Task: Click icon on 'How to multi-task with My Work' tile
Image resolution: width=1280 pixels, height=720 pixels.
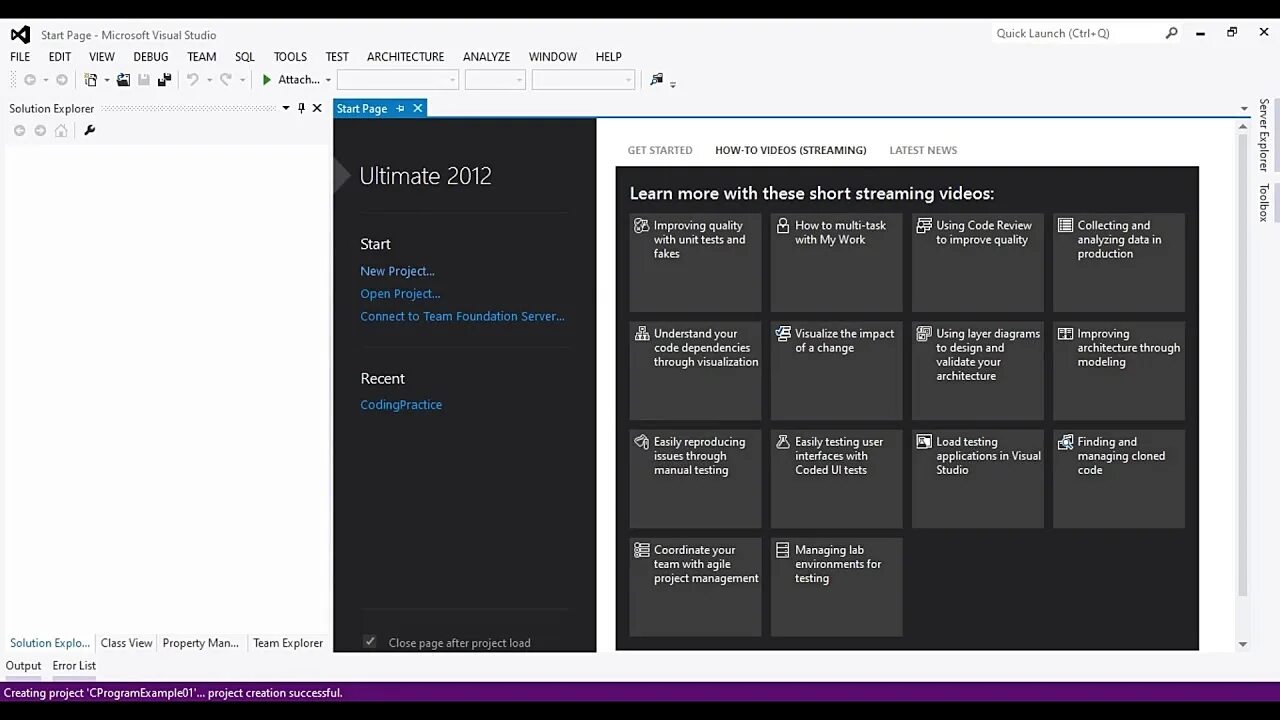Action: tap(783, 226)
